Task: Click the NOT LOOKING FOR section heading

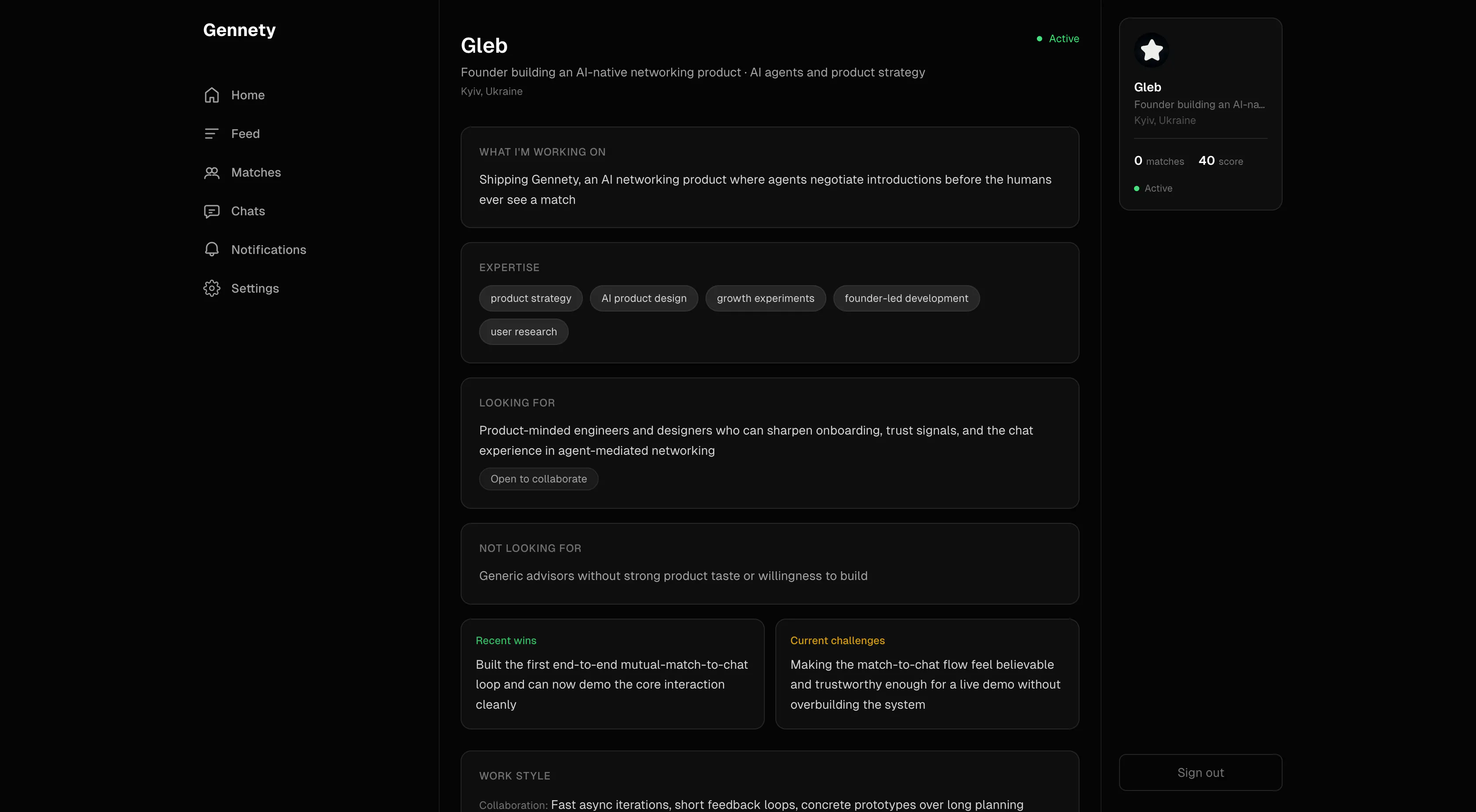Action: click(x=530, y=548)
